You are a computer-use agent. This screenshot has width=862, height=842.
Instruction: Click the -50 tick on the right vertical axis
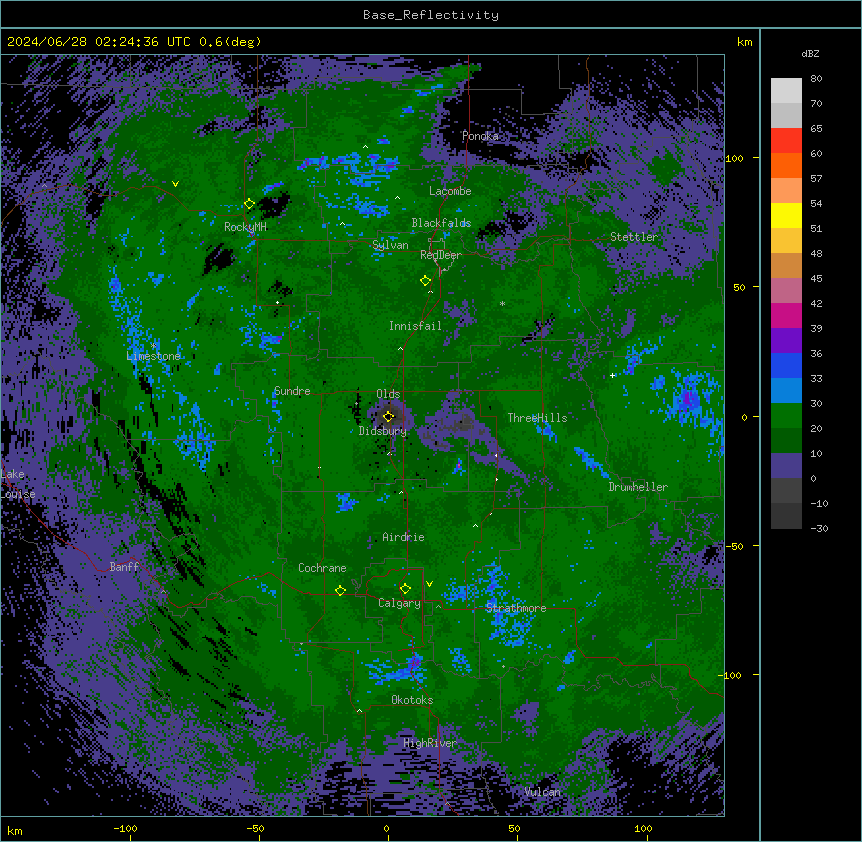coord(734,546)
